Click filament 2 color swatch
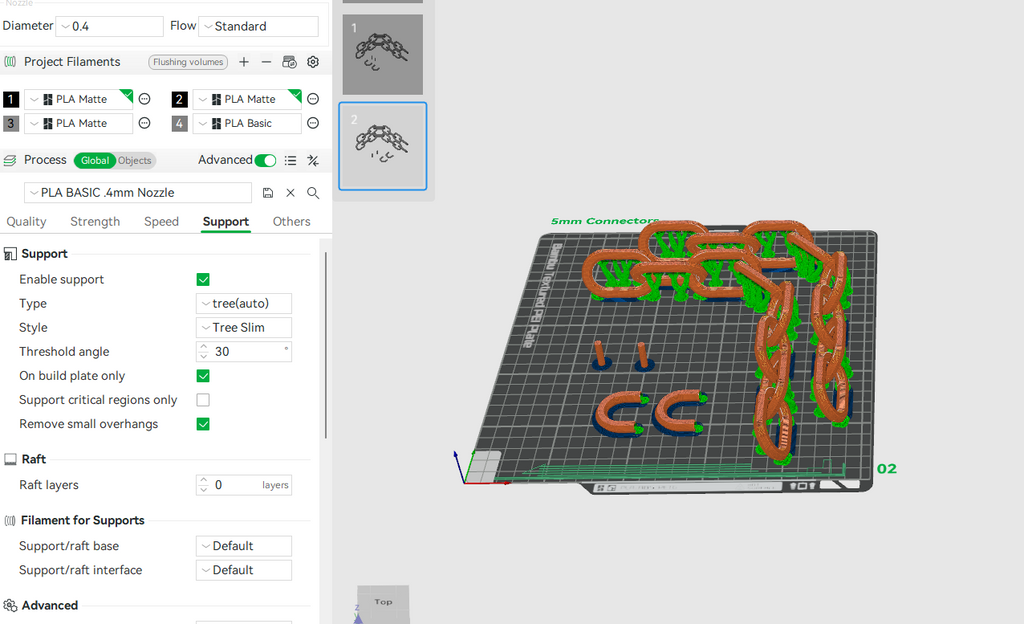The height and width of the screenshot is (624, 1024). click(x=180, y=99)
